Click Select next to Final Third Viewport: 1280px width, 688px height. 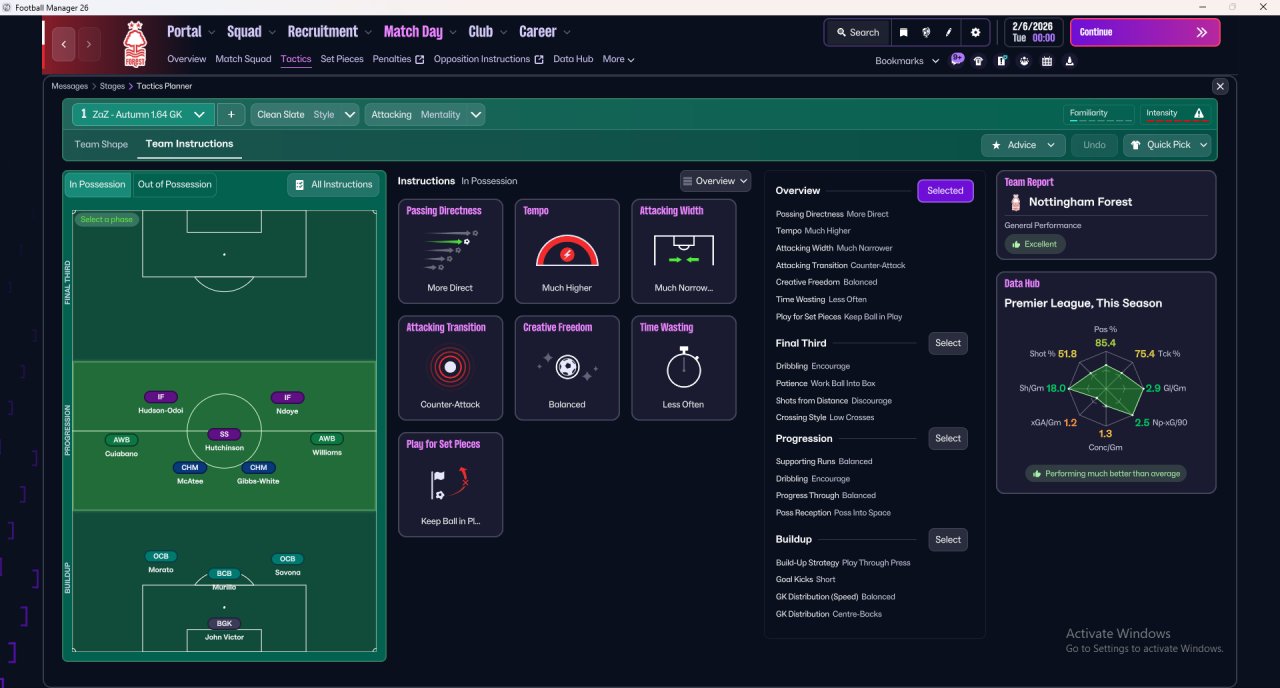(948, 343)
